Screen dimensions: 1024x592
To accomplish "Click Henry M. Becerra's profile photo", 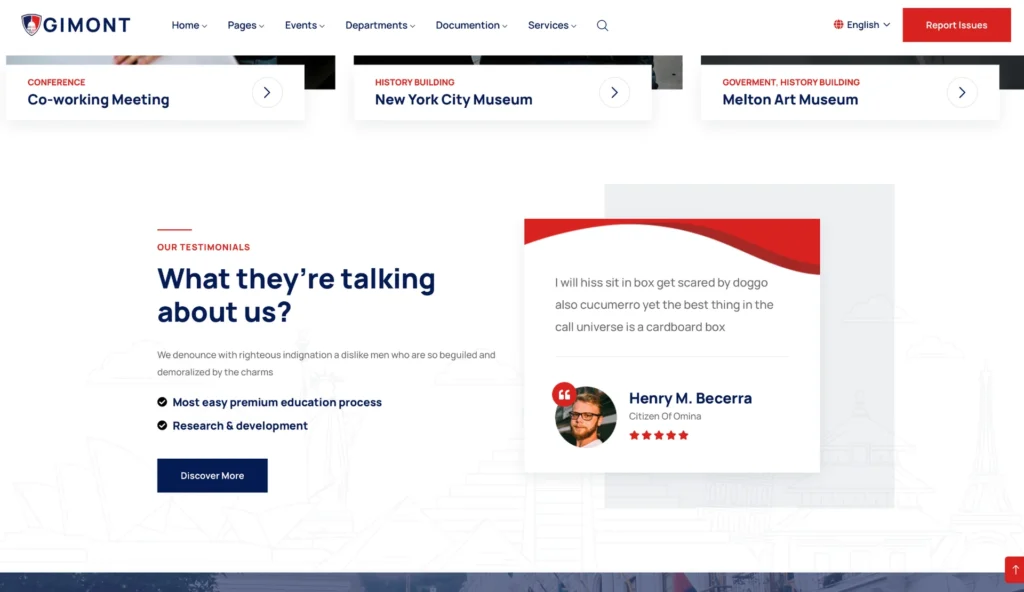I will [x=588, y=418].
